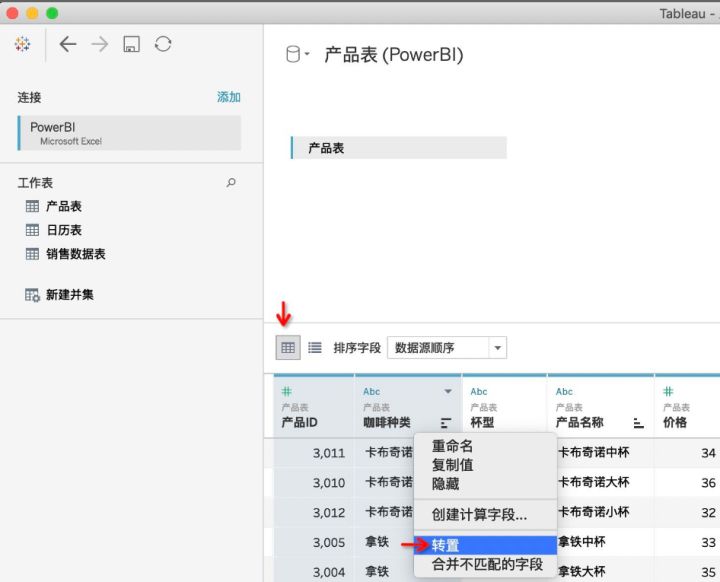This screenshot has width=720, height=582.
Task: Click the Abc type icon of 咖啡种类
Action: tap(371, 391)
